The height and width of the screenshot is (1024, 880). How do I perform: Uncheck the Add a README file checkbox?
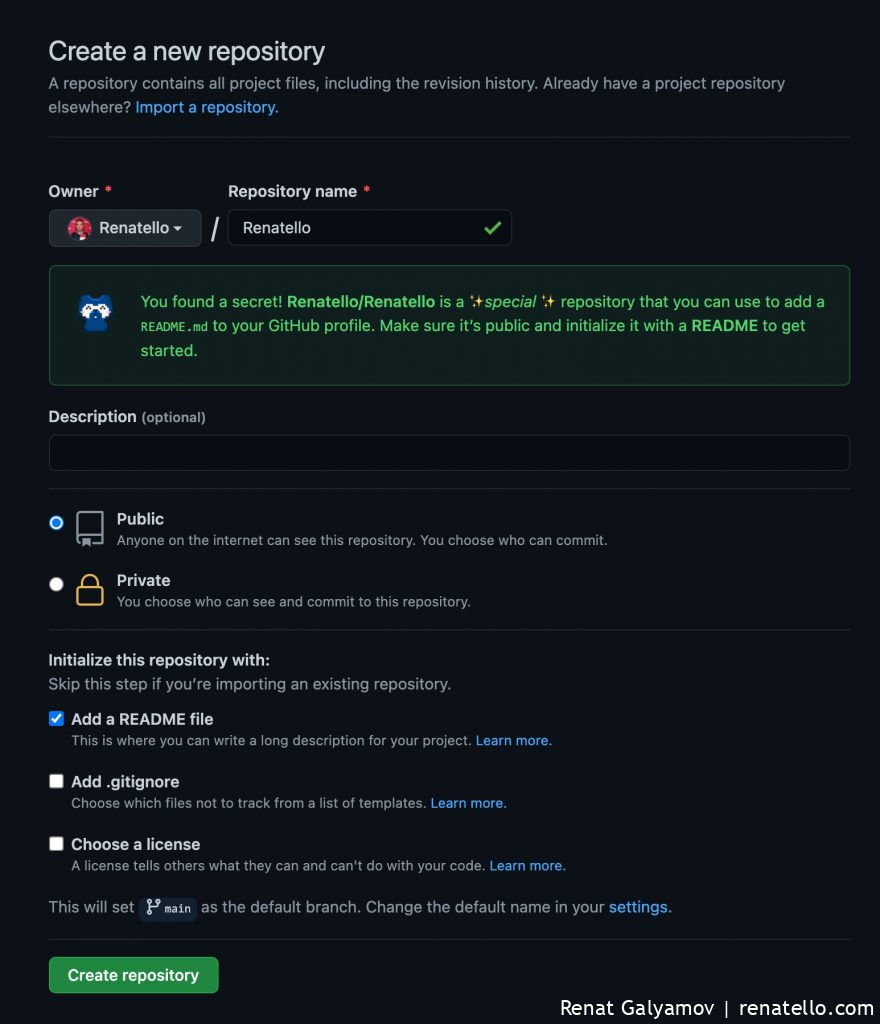(x=56, y=719)
